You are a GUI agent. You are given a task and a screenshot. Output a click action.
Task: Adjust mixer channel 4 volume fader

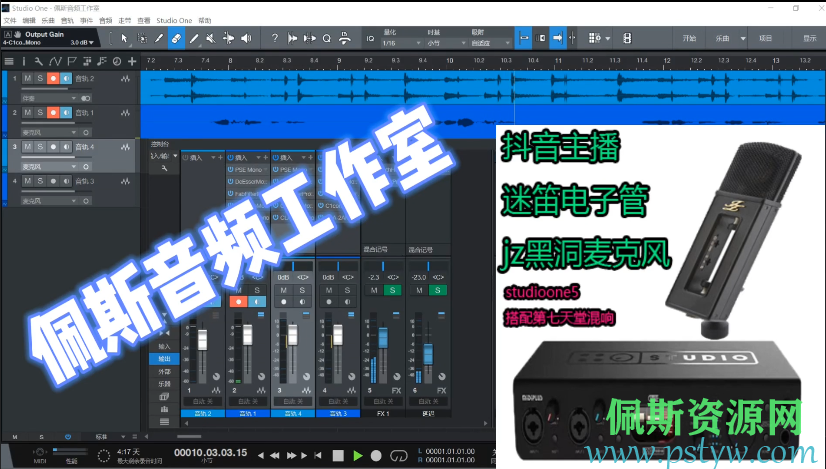(338, 335)
